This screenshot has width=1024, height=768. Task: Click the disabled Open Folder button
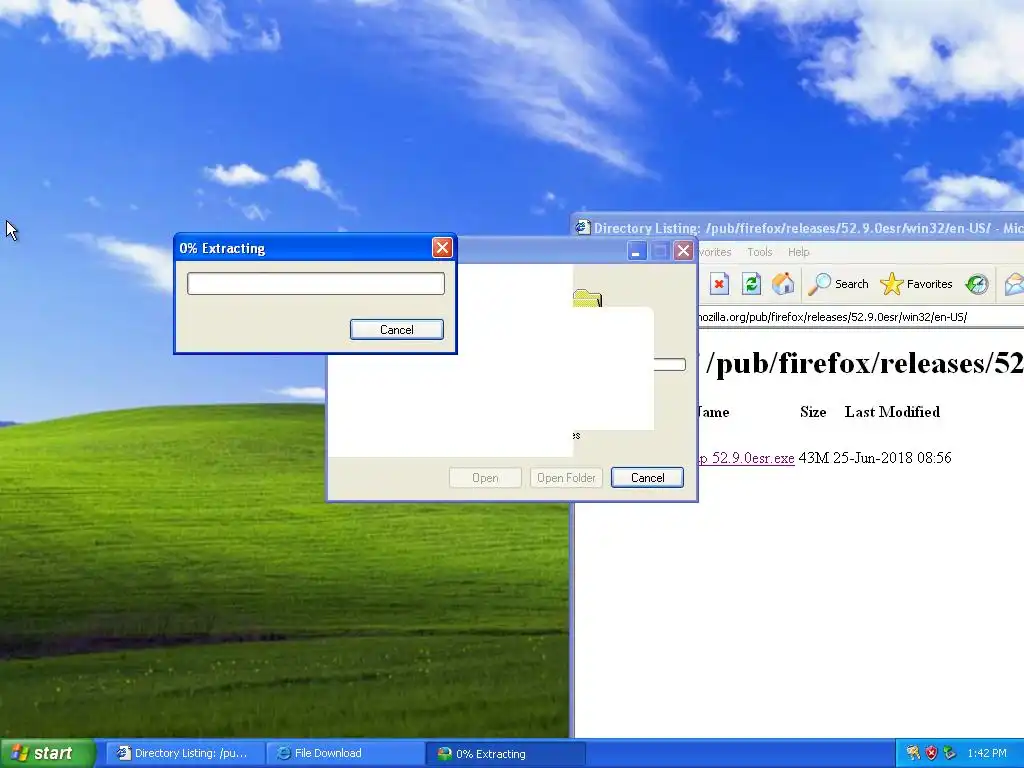click(566, 478)
